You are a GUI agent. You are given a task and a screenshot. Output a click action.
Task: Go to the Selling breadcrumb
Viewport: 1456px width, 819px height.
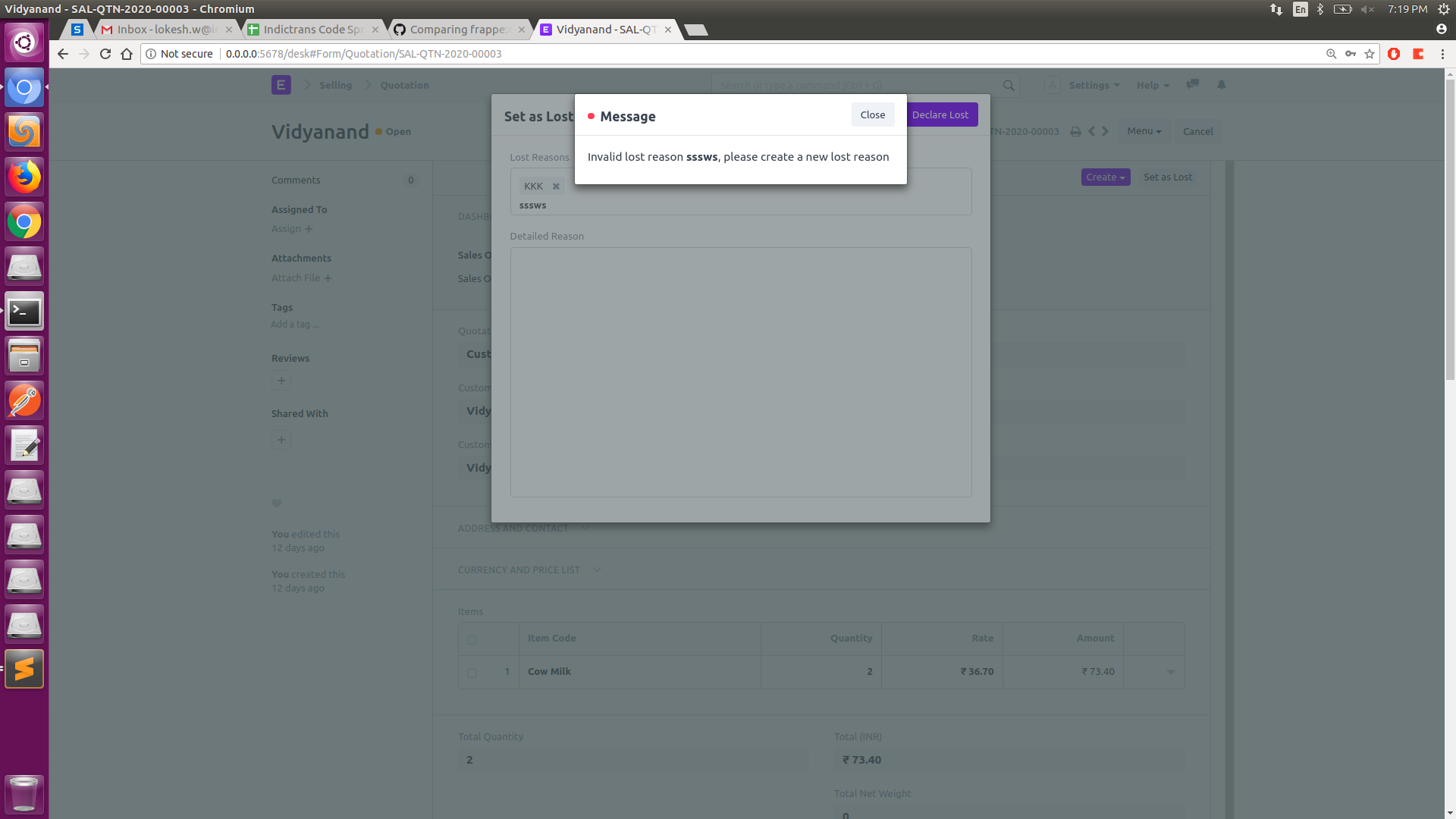[x=335, y=85]
